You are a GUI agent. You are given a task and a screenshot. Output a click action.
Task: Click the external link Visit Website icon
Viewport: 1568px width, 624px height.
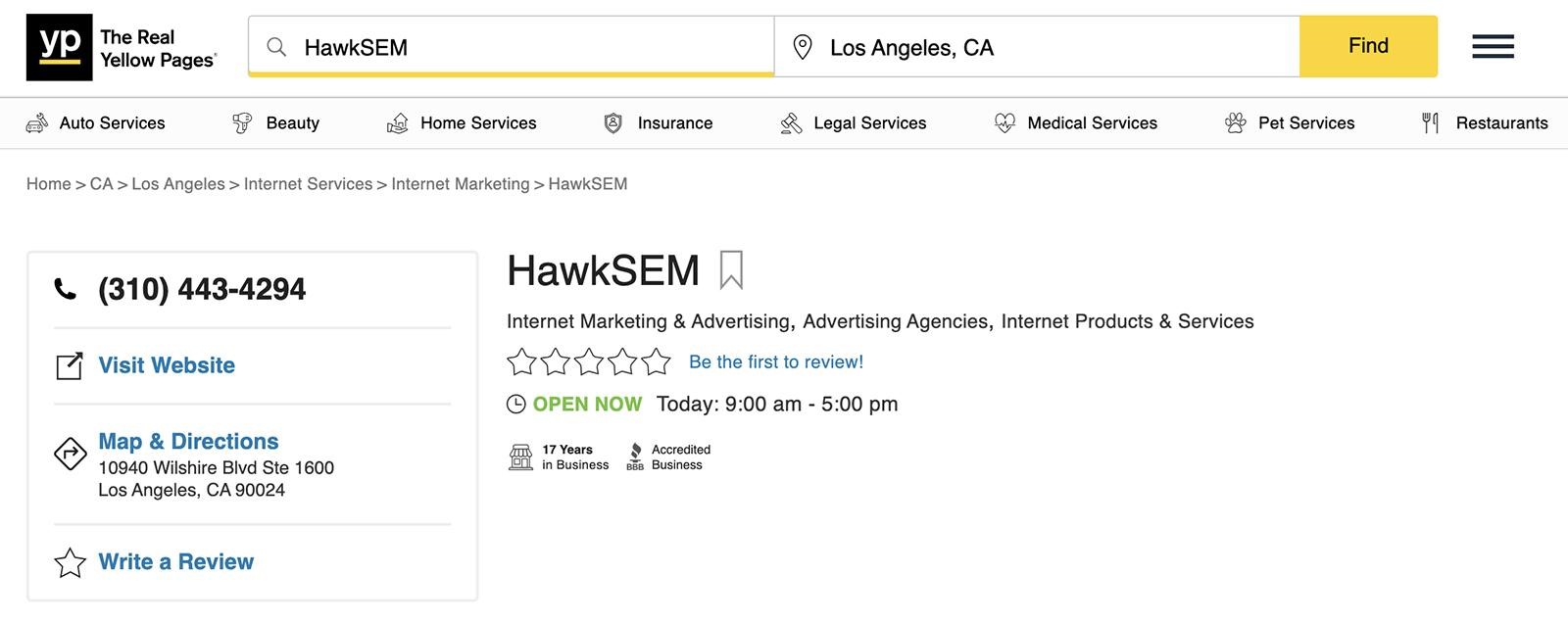pyautogui.click(x=69, y=365)
